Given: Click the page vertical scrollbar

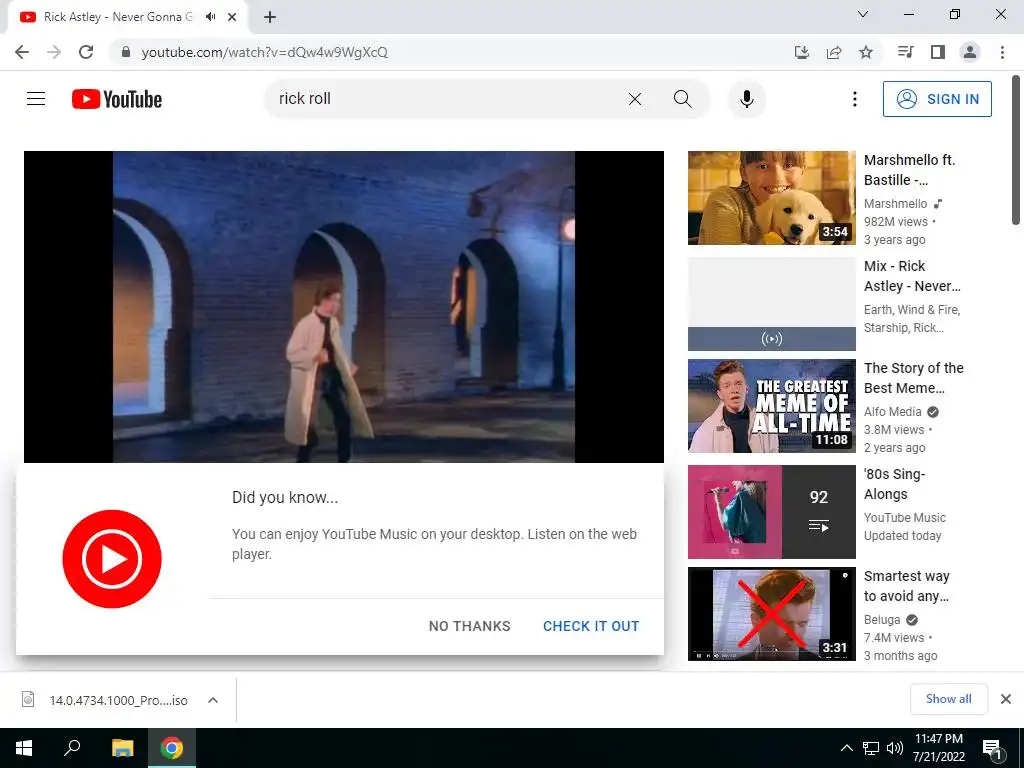Looking at the screenshot, I should coord(1016,150).
